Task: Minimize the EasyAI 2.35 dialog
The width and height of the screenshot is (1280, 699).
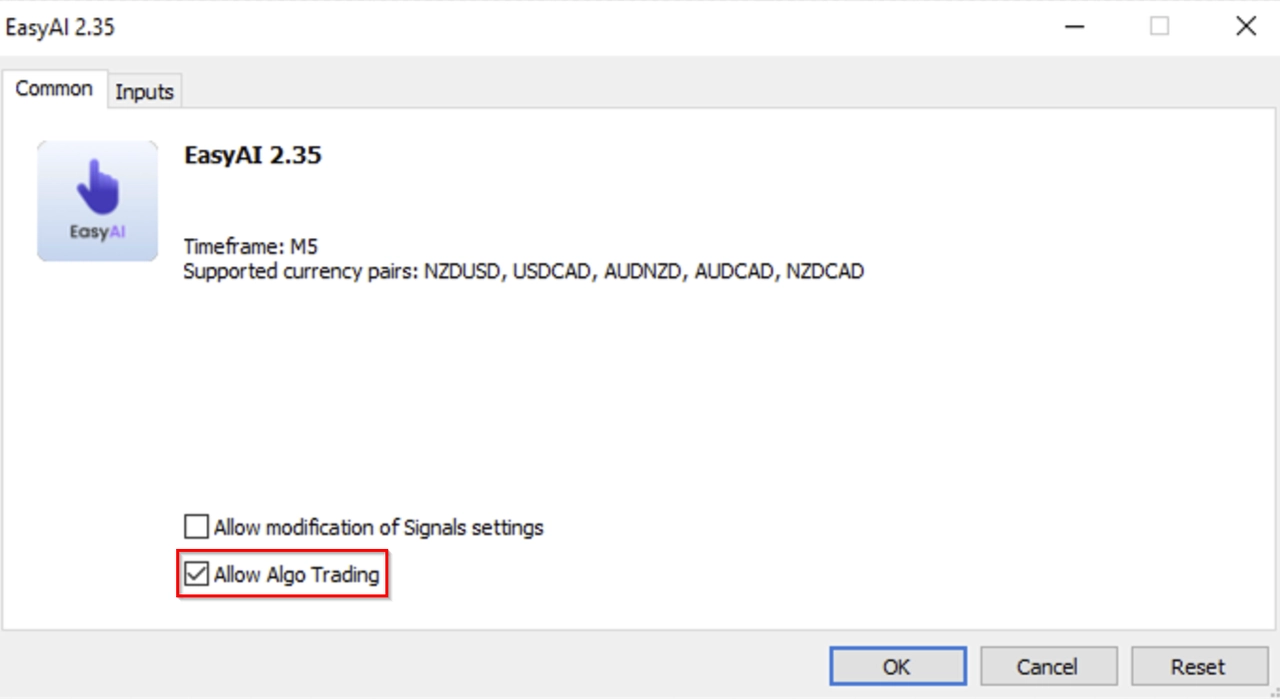Action: point(1075,27)
